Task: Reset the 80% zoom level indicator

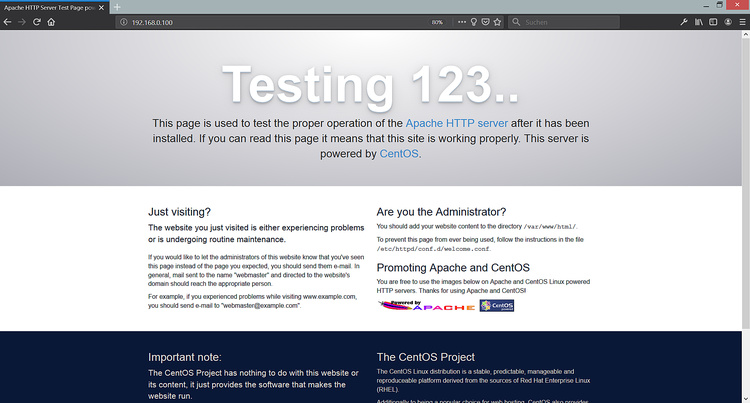Action: pyautogui.click(x=437, y=21)
